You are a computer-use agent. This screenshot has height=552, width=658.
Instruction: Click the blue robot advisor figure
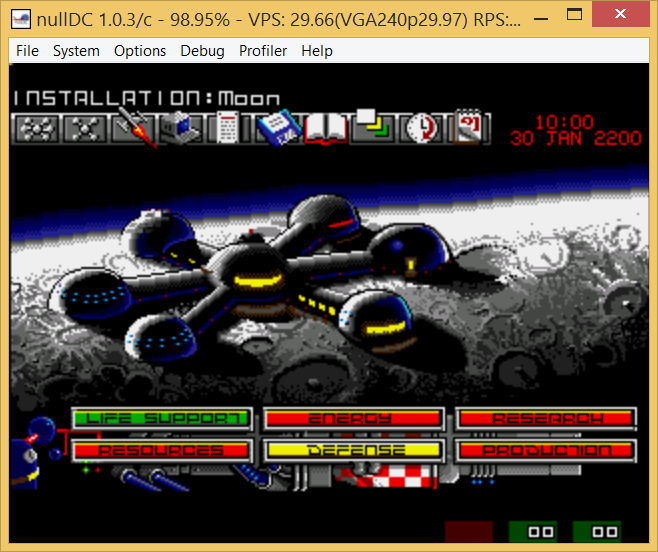click(x=32, y=453)
